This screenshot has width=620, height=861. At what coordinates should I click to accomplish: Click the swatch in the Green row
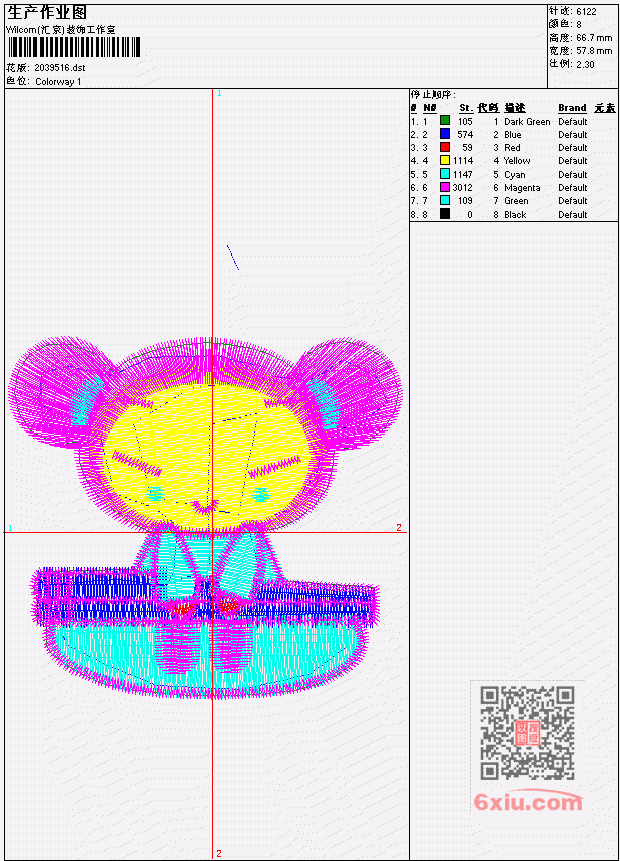click(x=445, y=200)
